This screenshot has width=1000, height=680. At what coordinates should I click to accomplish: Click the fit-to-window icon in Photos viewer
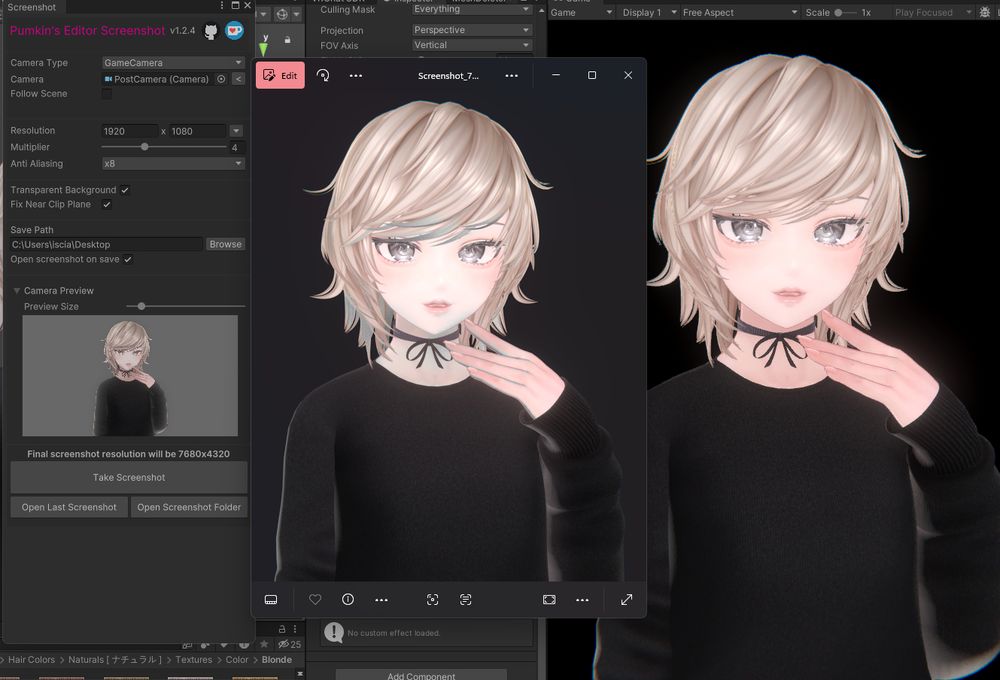pos(549,600)
